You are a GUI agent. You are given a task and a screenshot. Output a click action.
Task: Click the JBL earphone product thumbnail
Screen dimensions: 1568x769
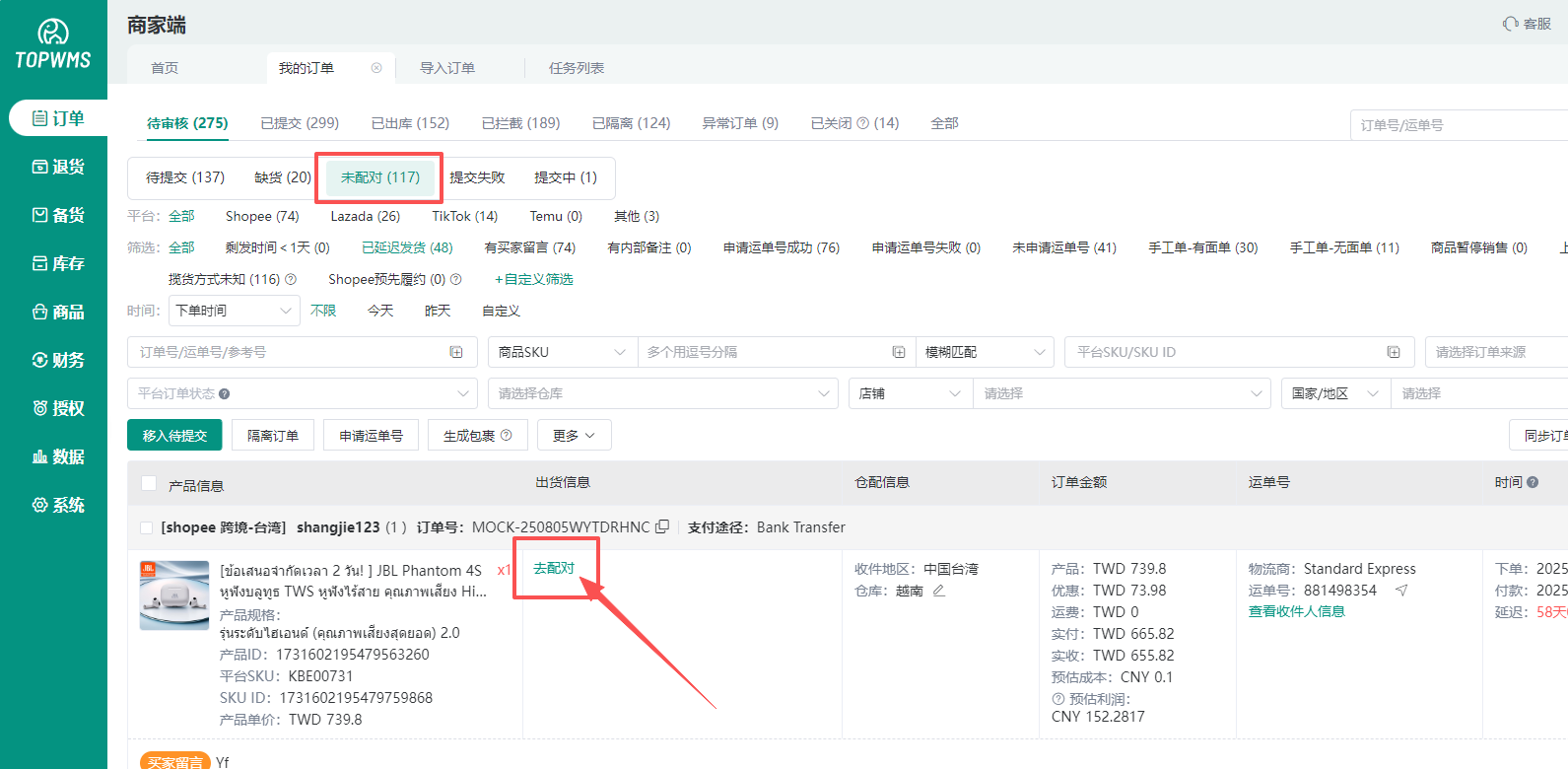coord(174,595)
